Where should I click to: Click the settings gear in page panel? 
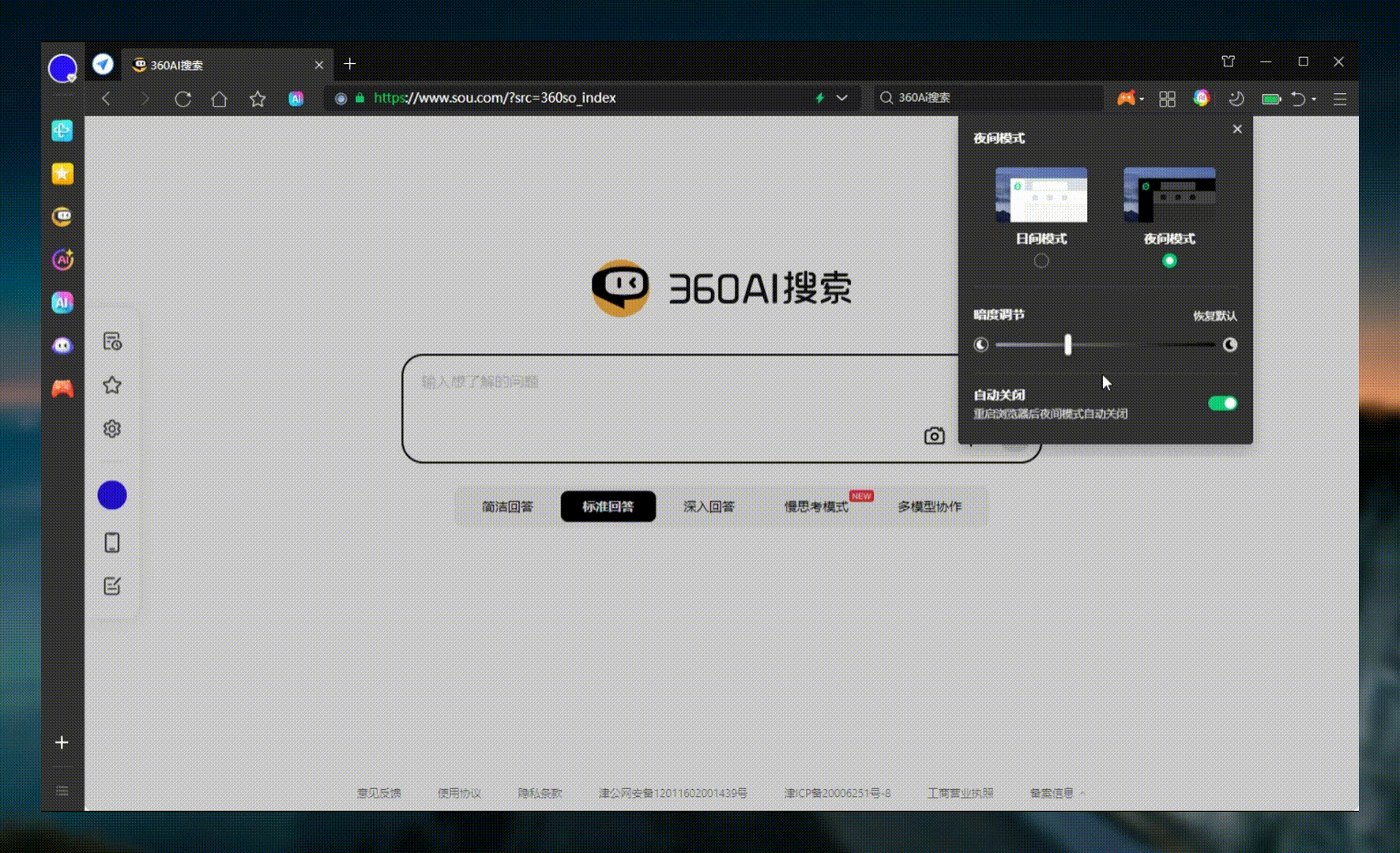pos(112,429)
